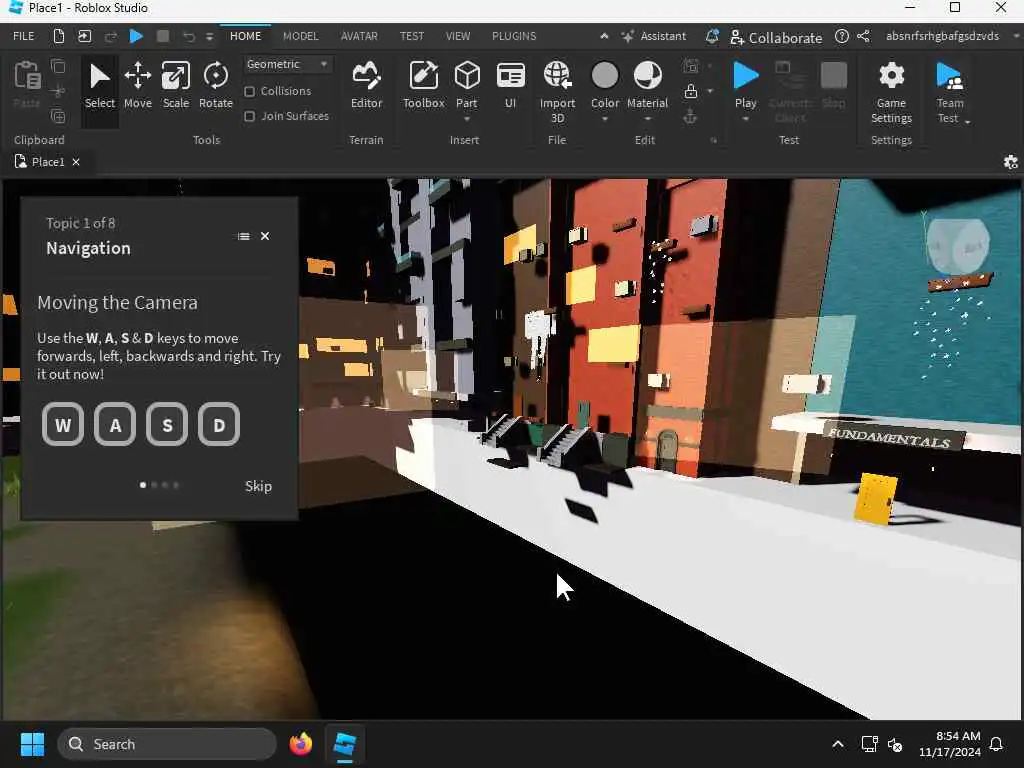This screenshot has height=768, width=1024.
Task: Click the A key button
Action: (x=115, y=424)
